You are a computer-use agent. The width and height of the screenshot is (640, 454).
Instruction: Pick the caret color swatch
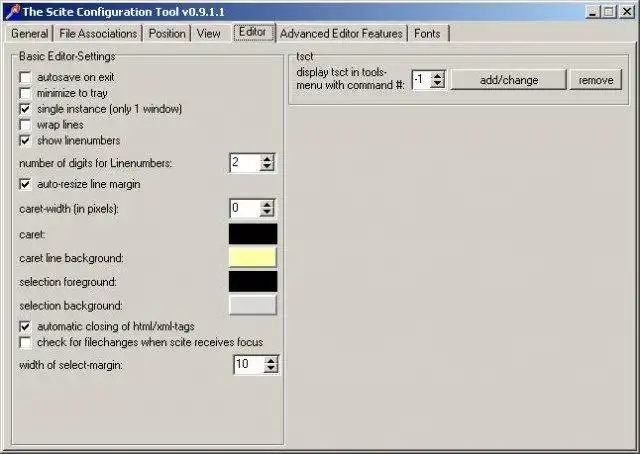pos(253,234)
